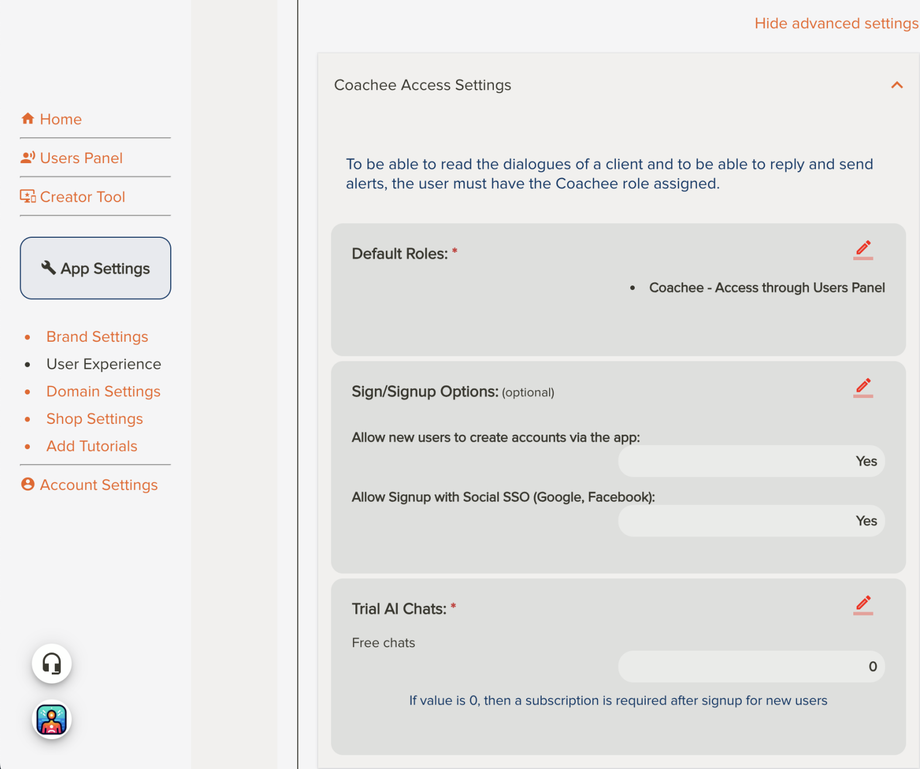
Task: Click the Creator Tool monitor icon
Action: [x=28, y=197]
